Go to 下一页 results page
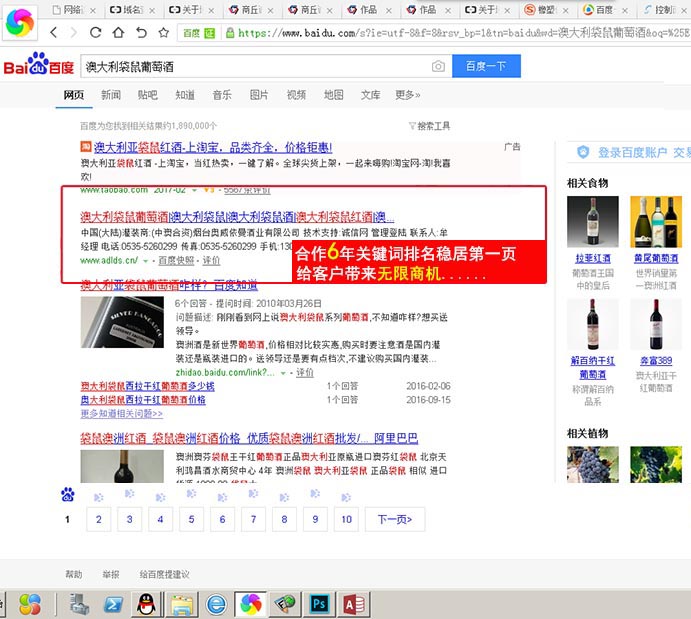Image resolution: width=691 pixels, height=619 pixels. coord(395,519)
